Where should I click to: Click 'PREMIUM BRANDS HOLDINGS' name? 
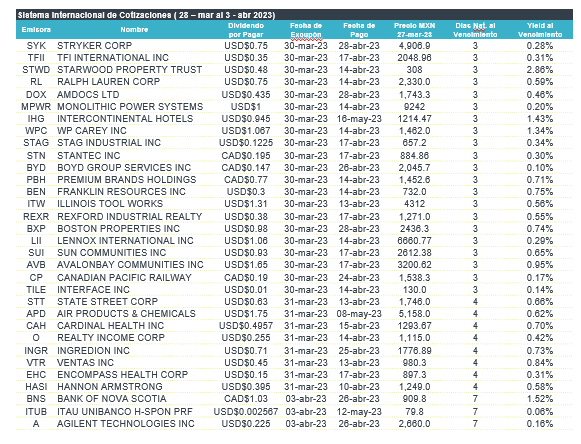coord(126,180)
